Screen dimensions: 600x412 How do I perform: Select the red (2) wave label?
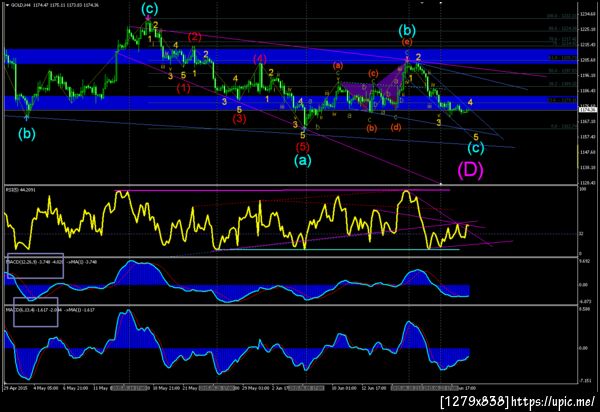pos(194,37)
